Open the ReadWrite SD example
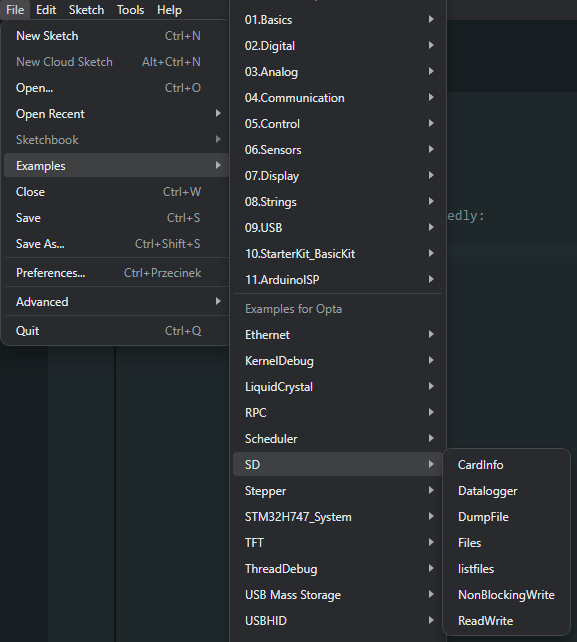The image size is (577, 642). pos(507,621)
